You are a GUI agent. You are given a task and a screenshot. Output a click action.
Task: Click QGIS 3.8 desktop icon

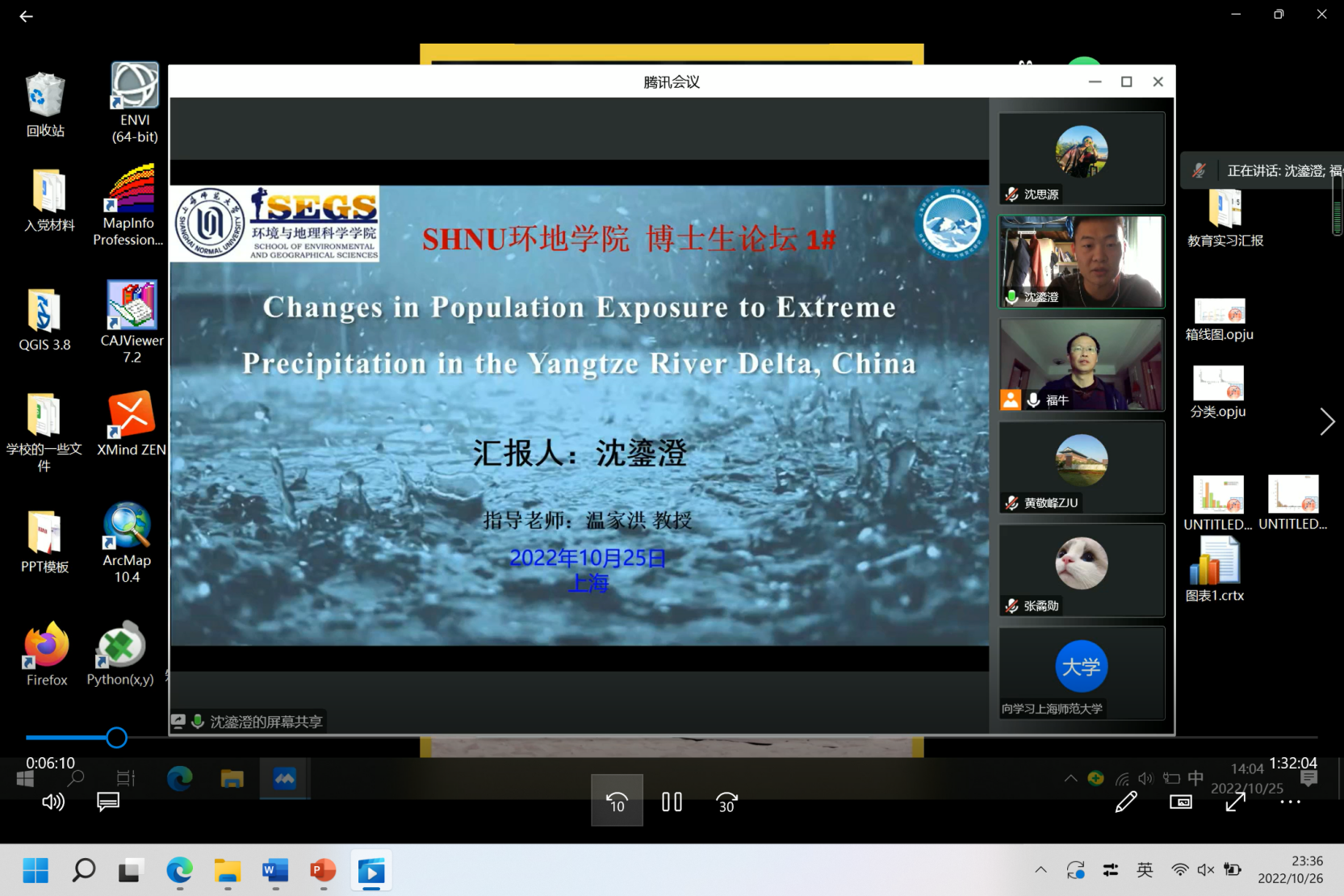pos(44,320)
